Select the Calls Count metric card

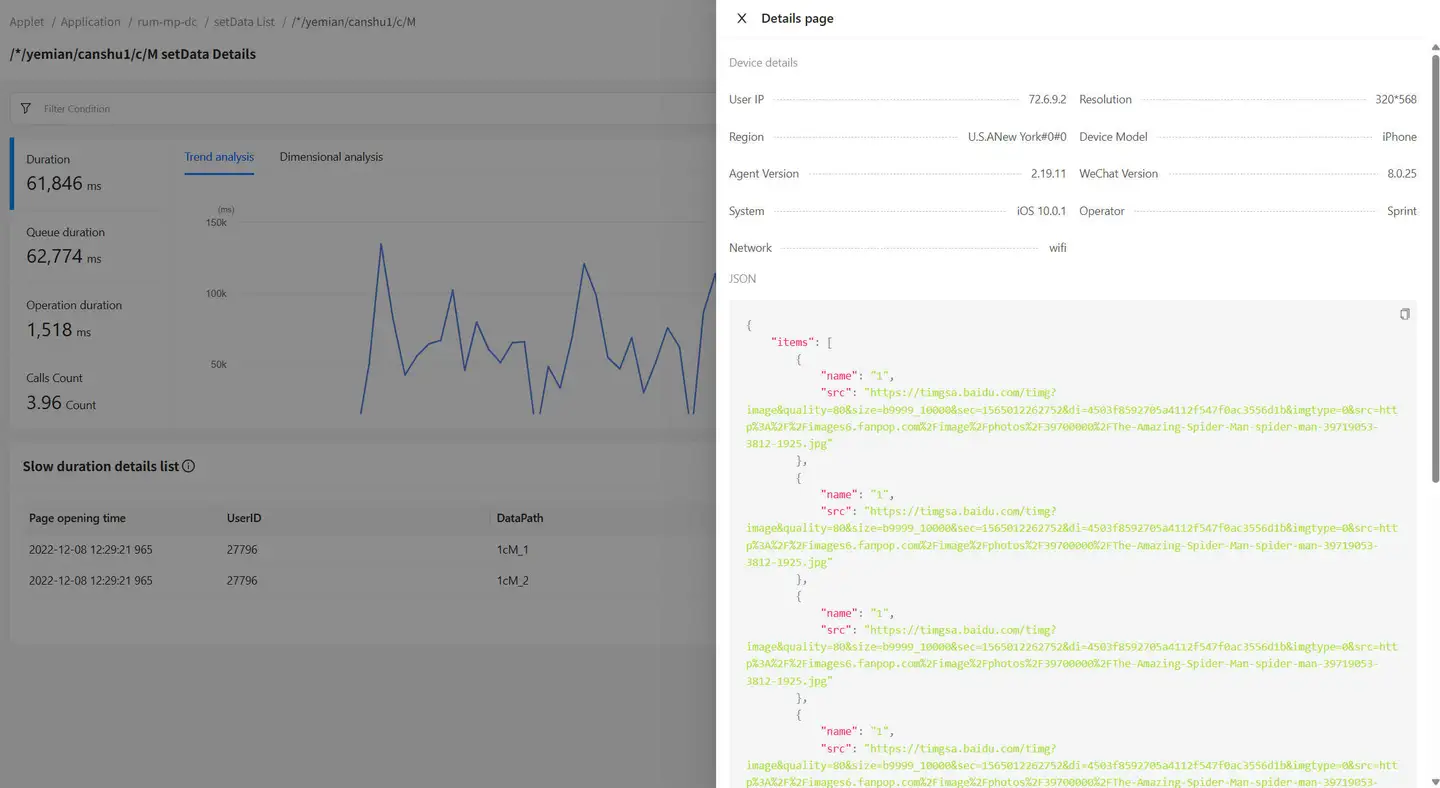coord(90,390)
